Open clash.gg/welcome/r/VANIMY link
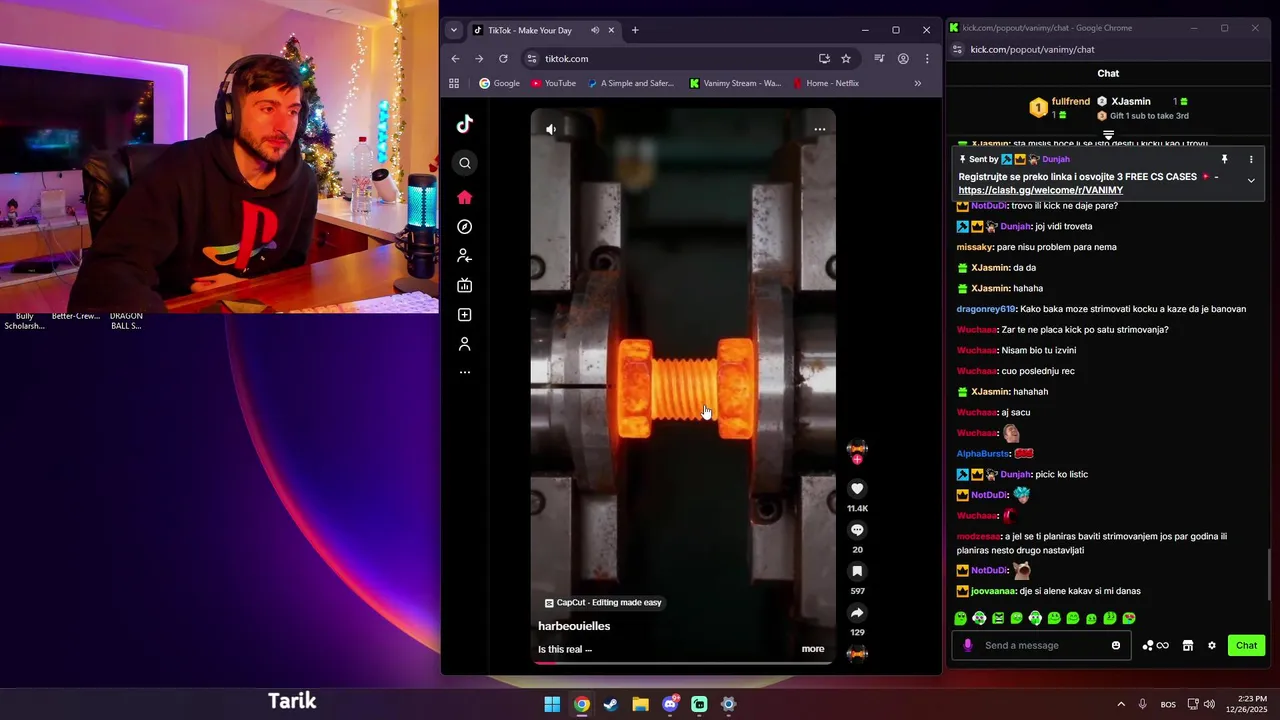Viewport: 1280px width, 720px height. (1041, 190)
